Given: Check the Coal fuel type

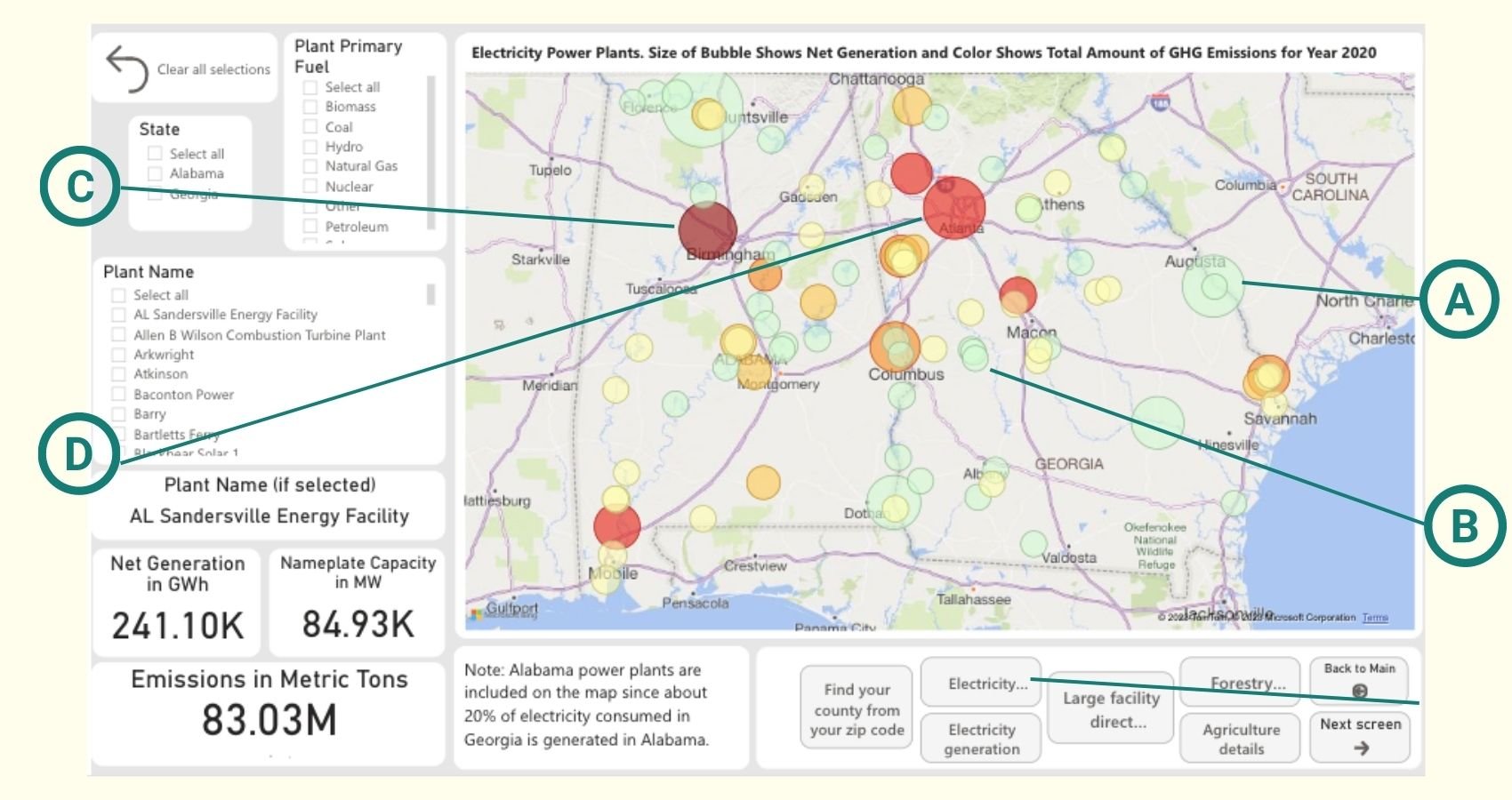Looking at the screenshot, I should pos(310,126).
